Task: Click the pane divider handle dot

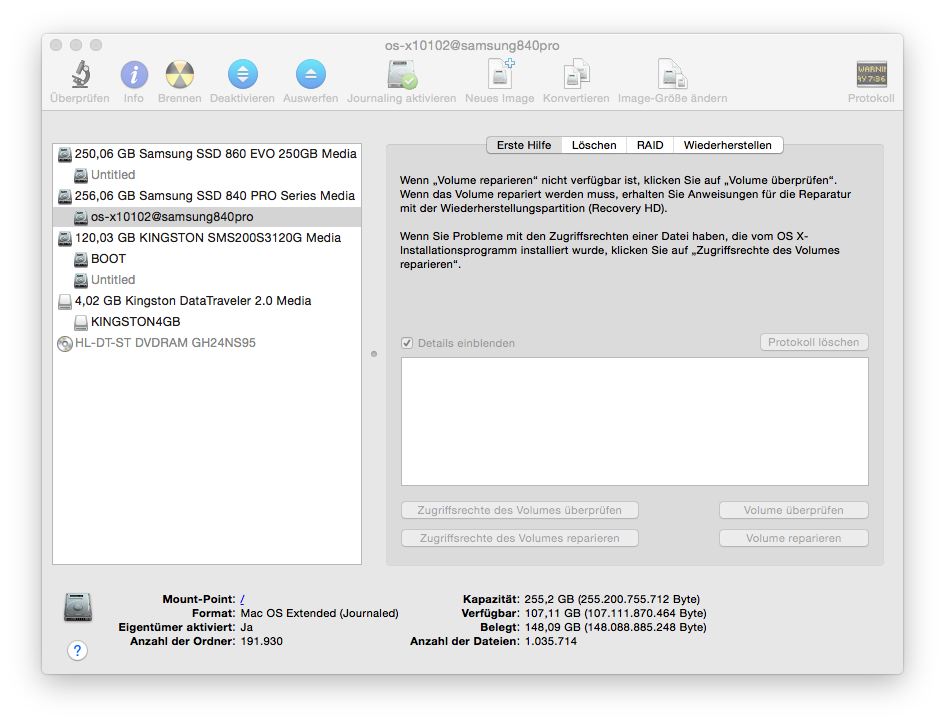Action: (x=374, y=353)
